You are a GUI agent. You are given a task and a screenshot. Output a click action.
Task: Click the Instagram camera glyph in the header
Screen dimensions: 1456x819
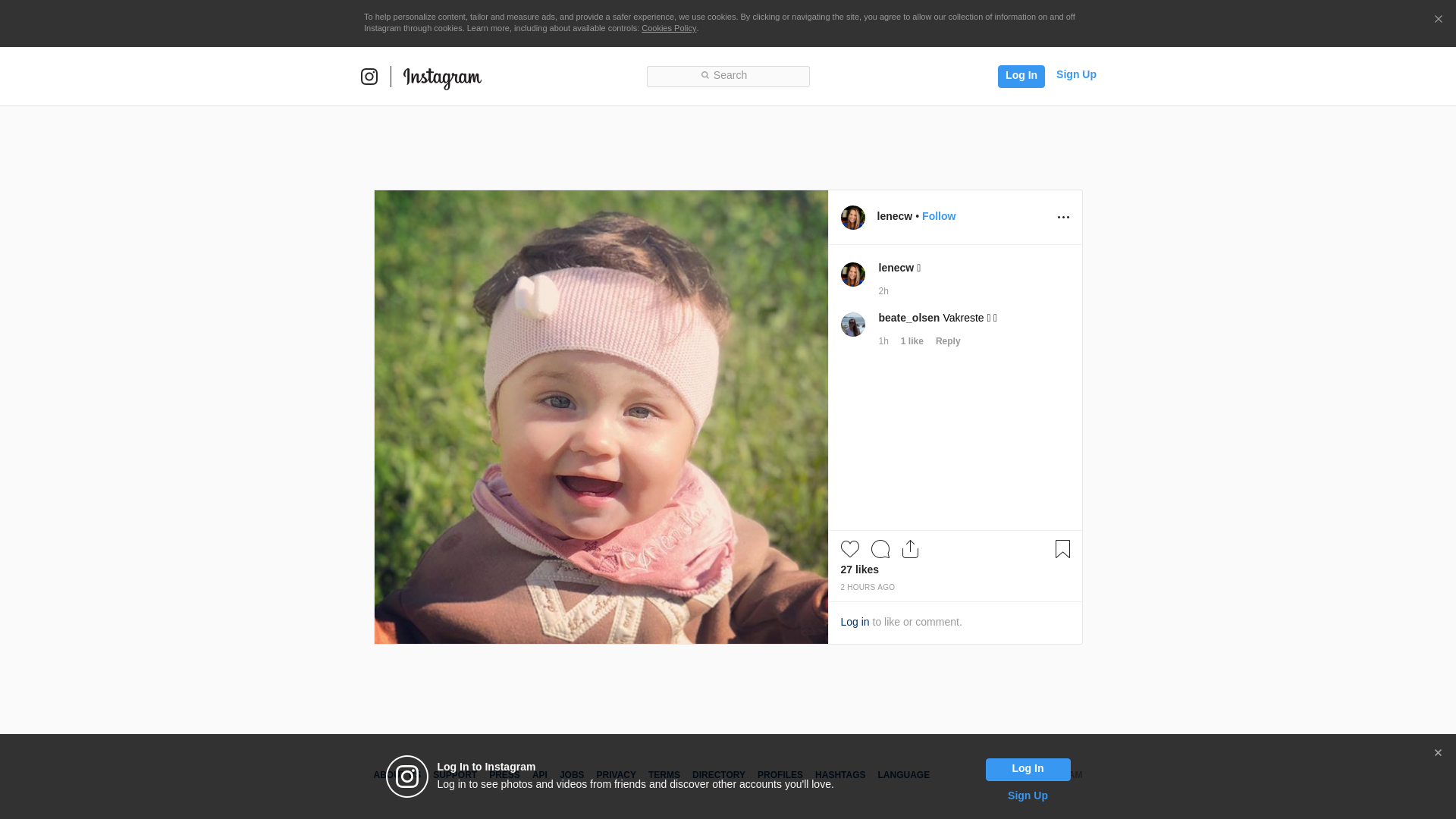(x=369, y=77)
